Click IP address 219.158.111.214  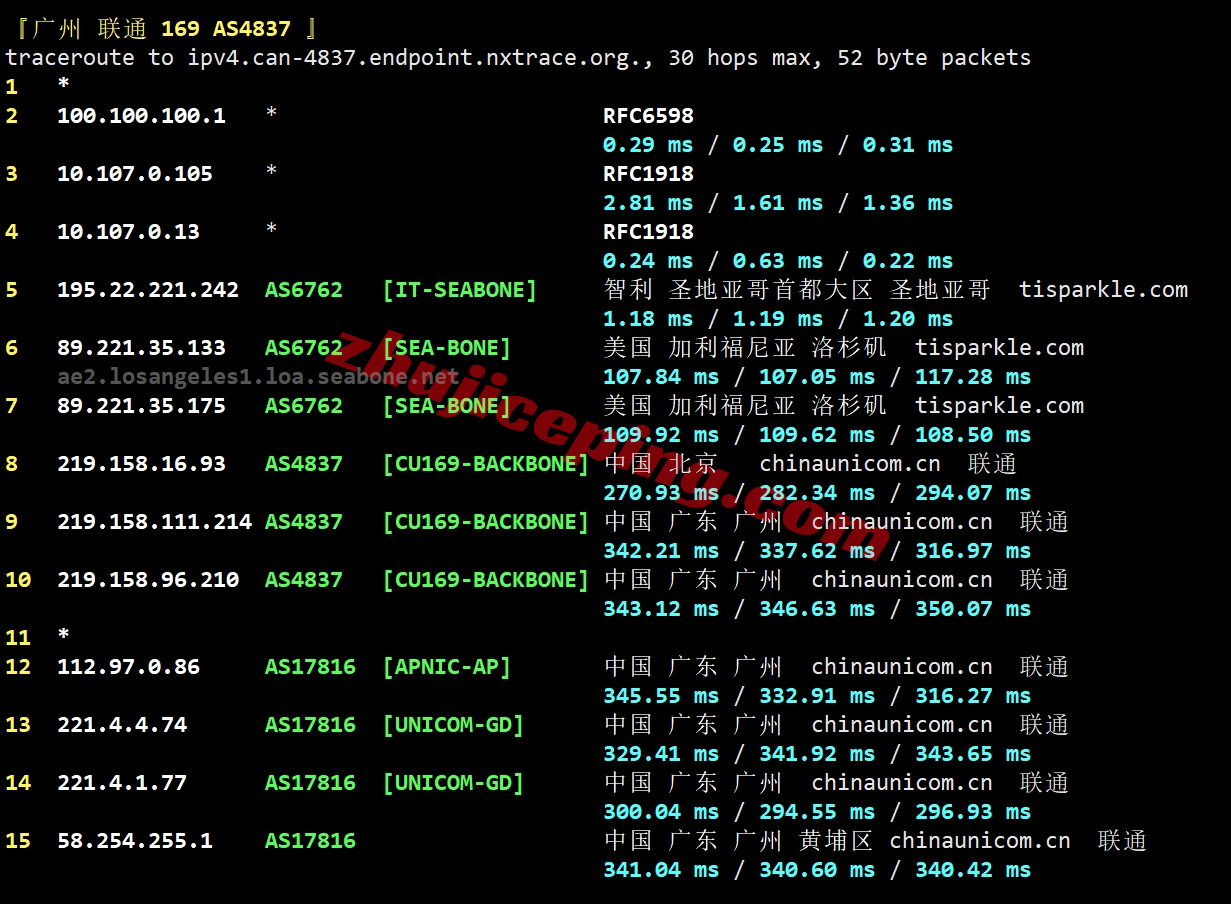coord(154,522)
